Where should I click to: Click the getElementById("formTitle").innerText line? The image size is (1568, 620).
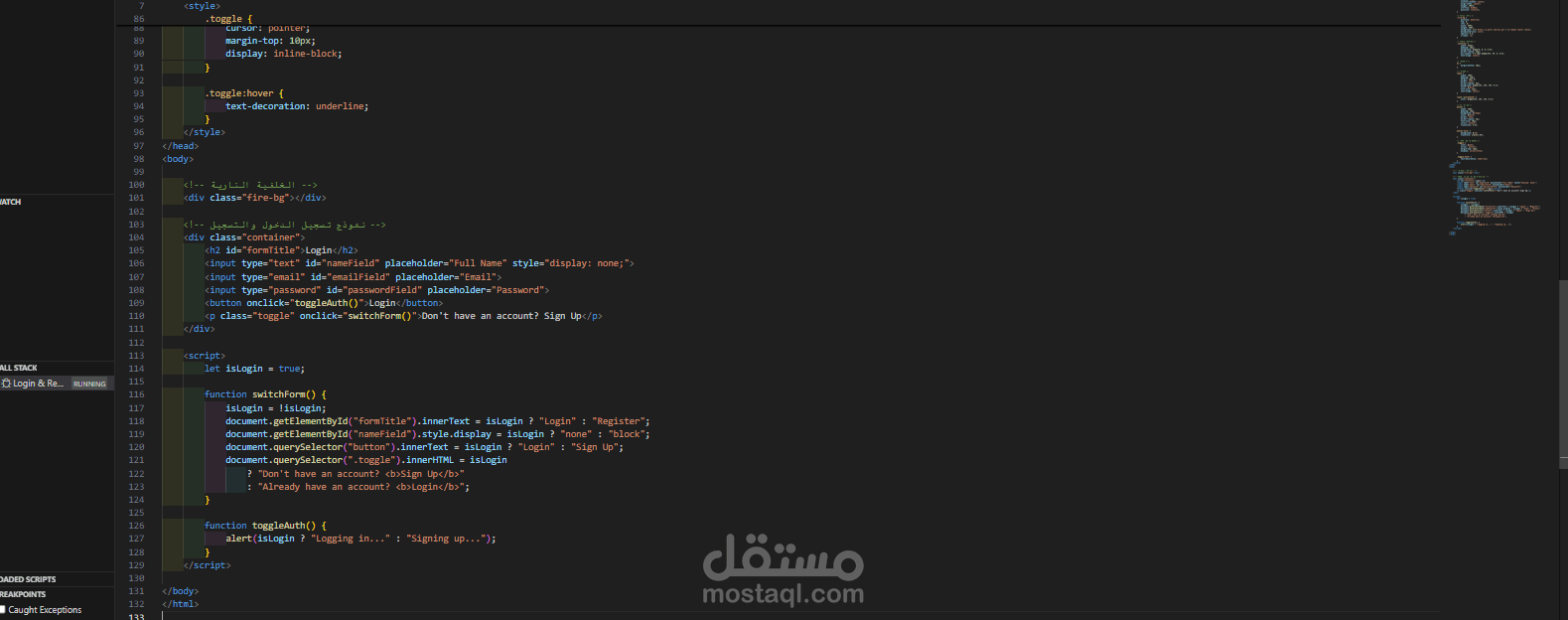point(438,421)
